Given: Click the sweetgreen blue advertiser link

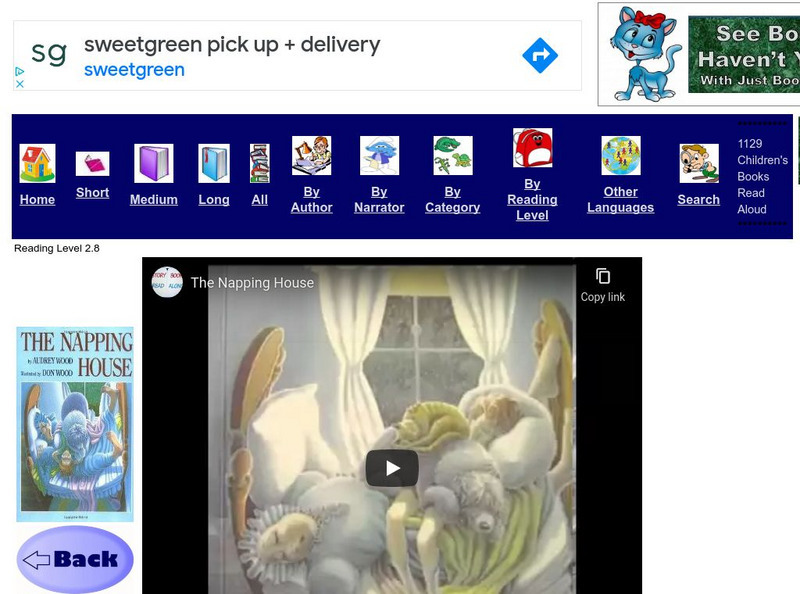Looking at the screenshot, I should pyautogui.click(x=134, y=70).
